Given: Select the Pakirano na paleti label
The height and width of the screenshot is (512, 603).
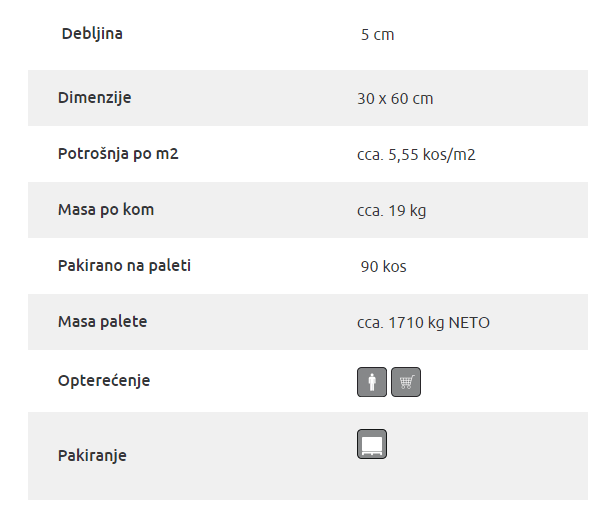Looking at the screenshot, I should [x=124, y=265].
